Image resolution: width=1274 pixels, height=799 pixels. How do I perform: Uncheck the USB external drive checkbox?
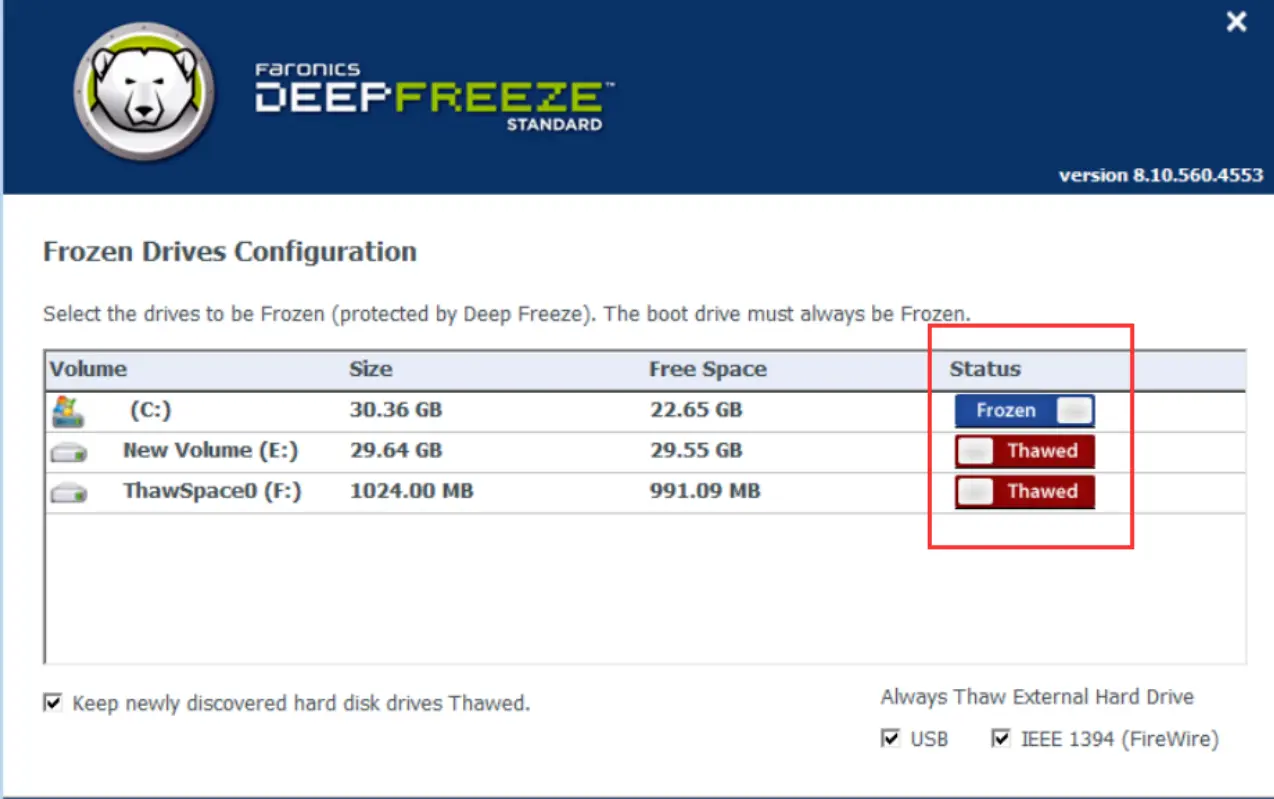[889, 739]
